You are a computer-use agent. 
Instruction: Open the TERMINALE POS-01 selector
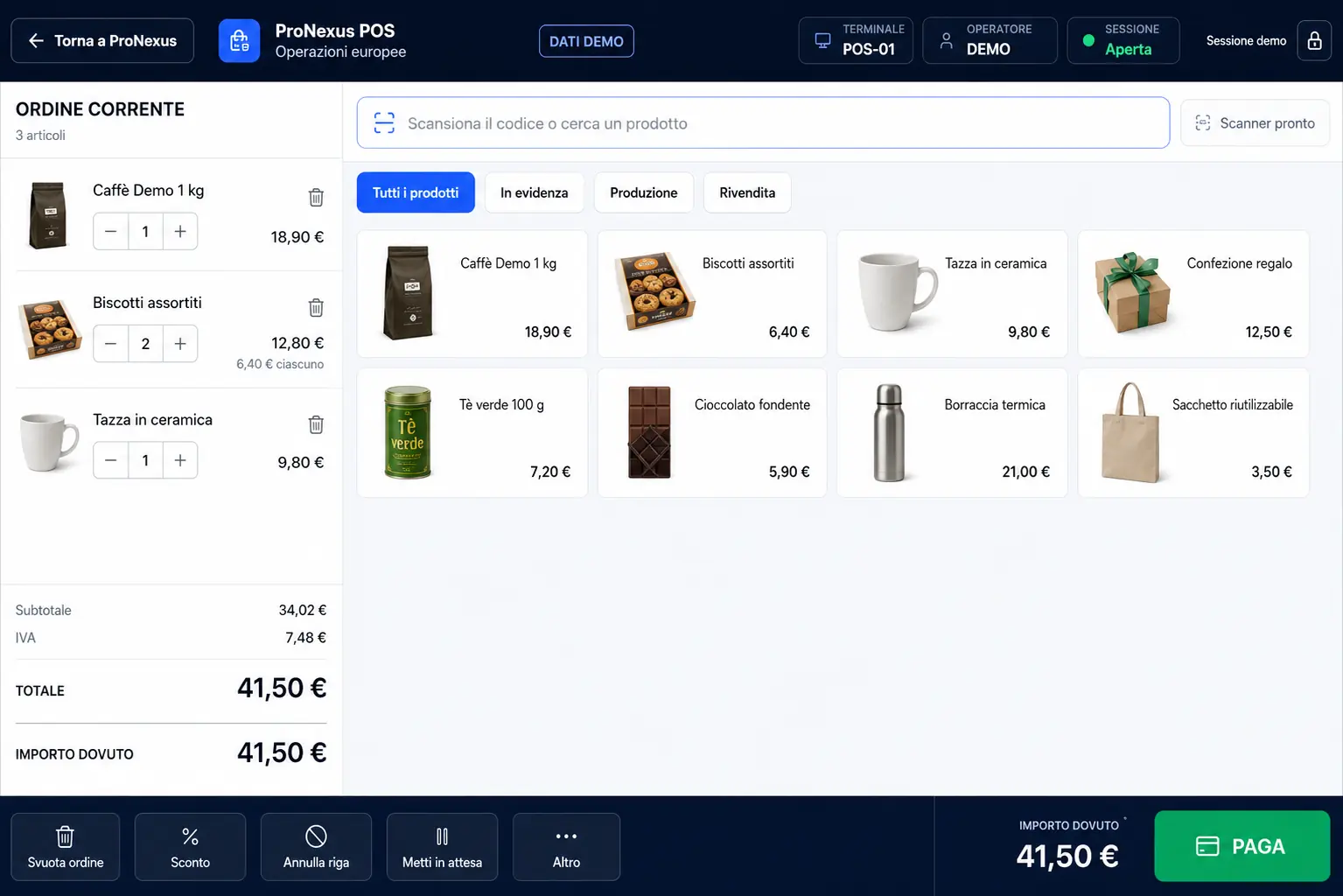point(856,40)
